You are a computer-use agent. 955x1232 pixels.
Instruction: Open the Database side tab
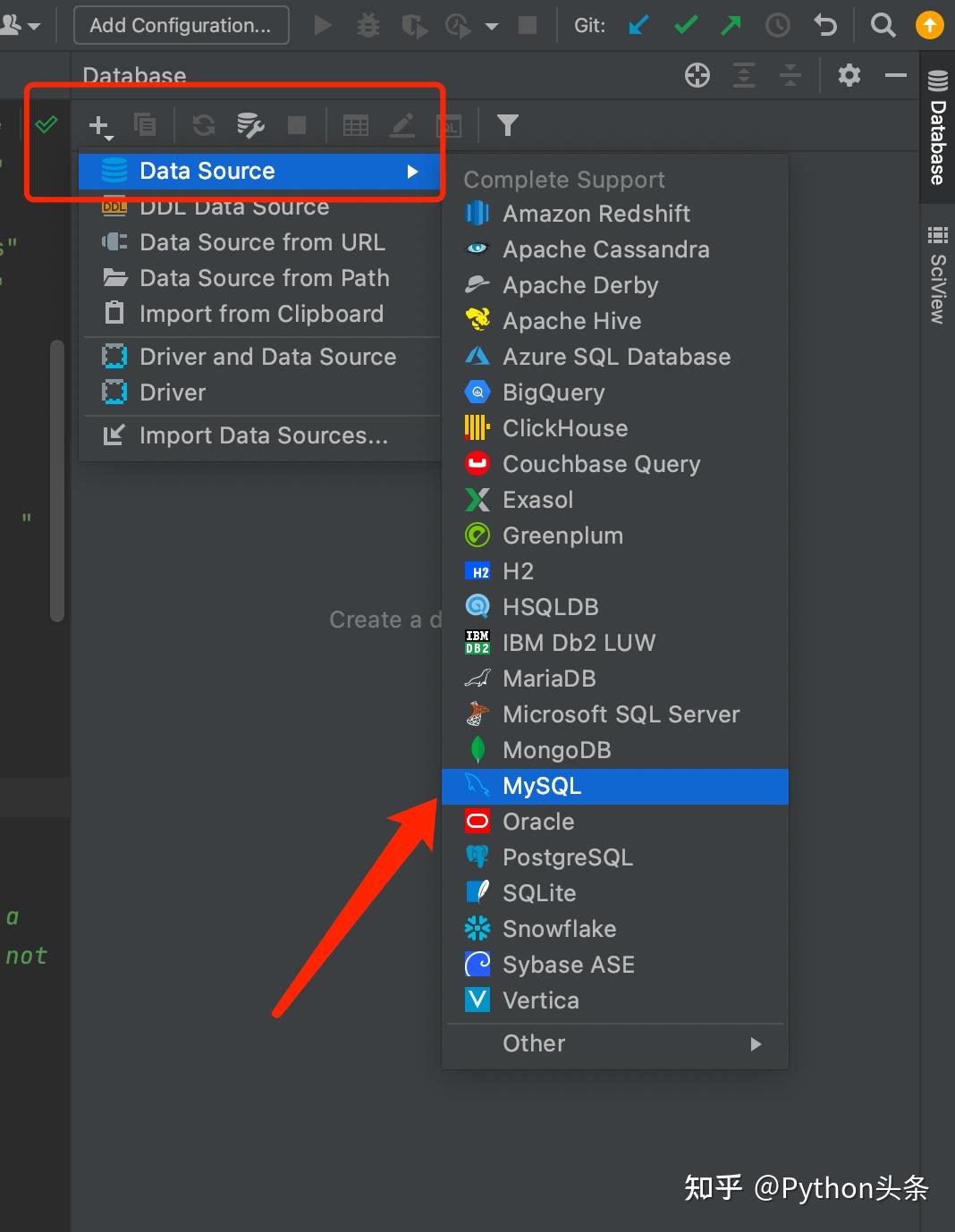point(937,127)
